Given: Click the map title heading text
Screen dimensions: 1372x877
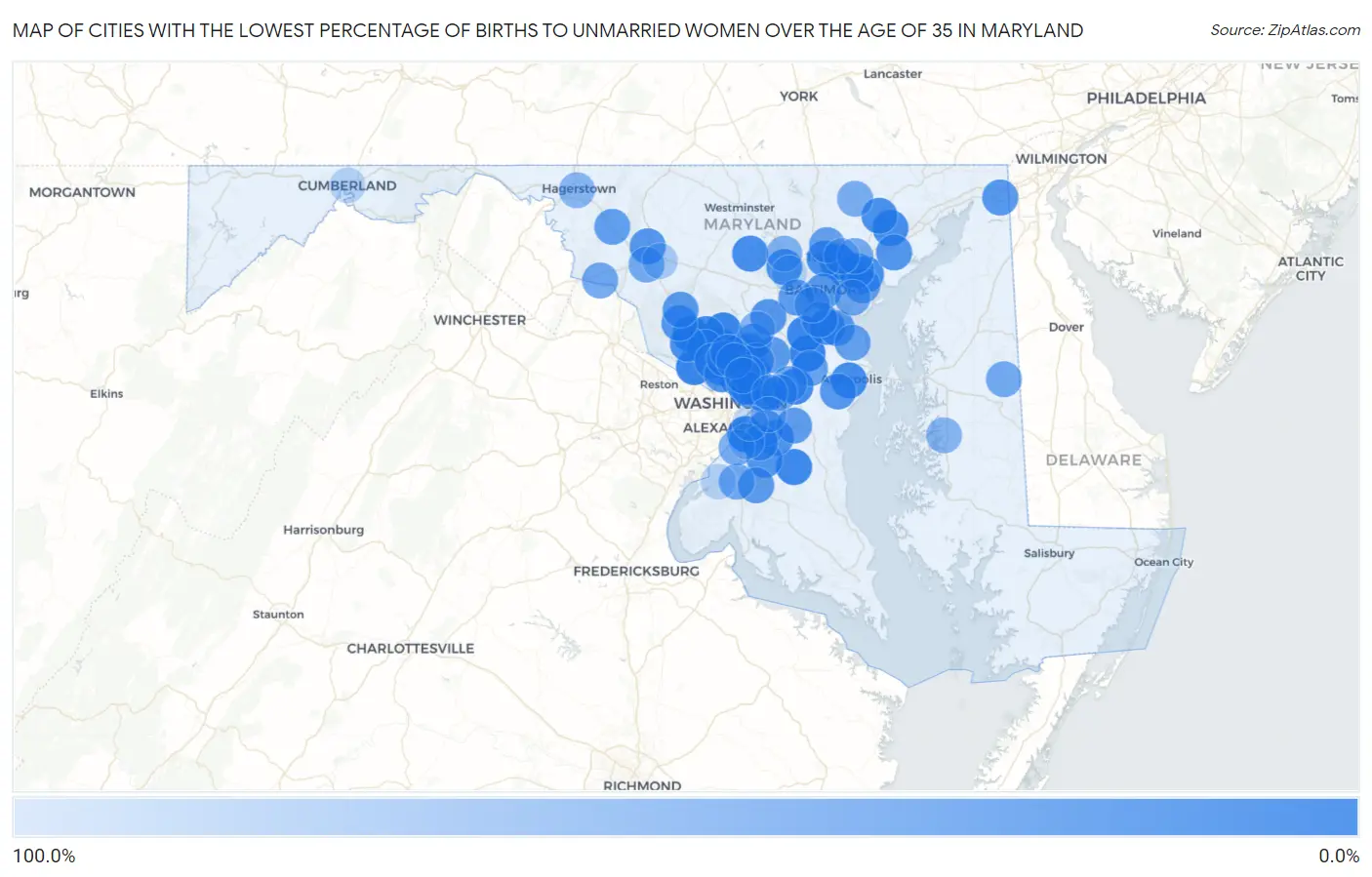Looking at the screenshot, I should tap(547, 30).
